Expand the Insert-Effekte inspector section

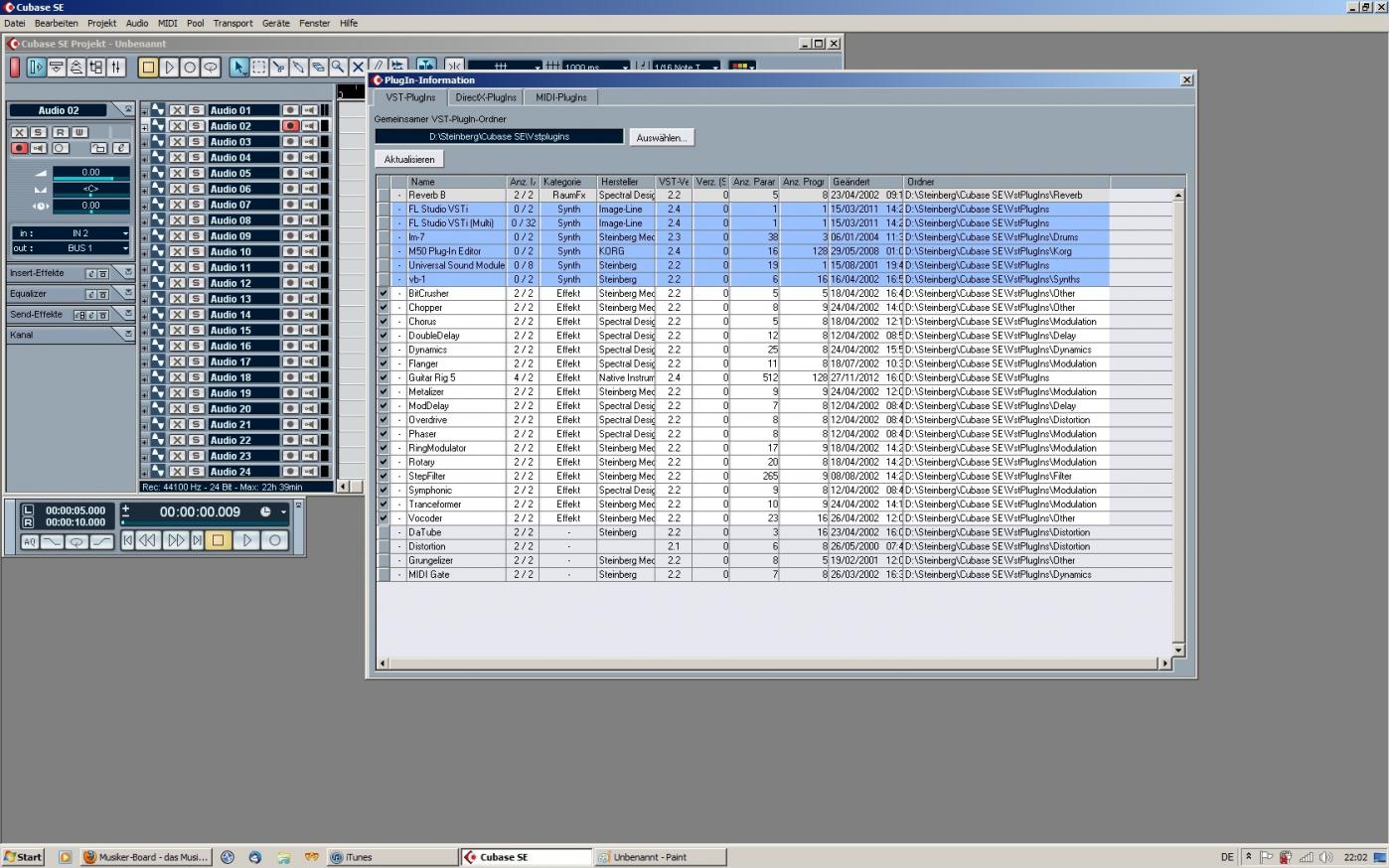coord(128,272)
